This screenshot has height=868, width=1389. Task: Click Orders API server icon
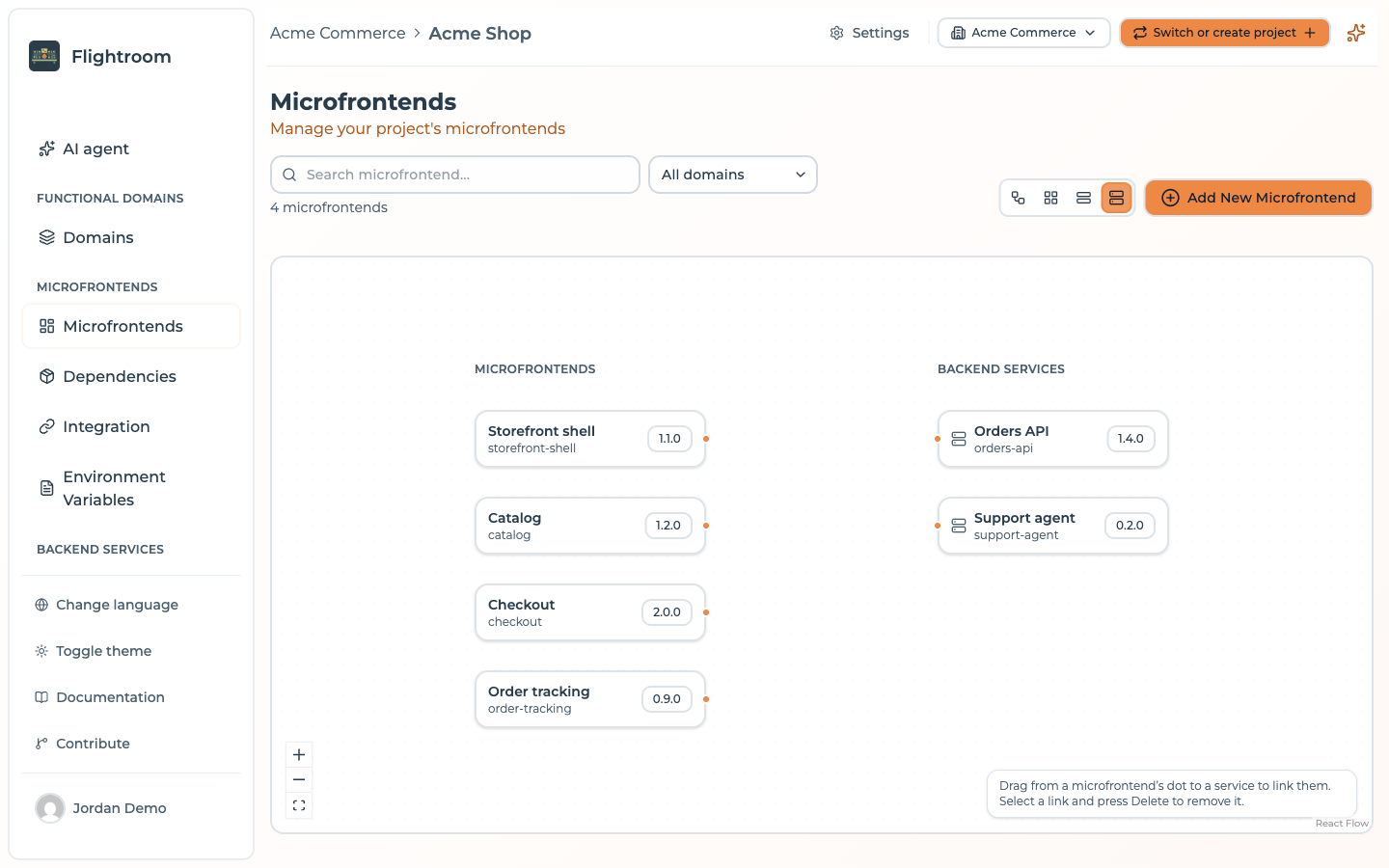point(959,439)
